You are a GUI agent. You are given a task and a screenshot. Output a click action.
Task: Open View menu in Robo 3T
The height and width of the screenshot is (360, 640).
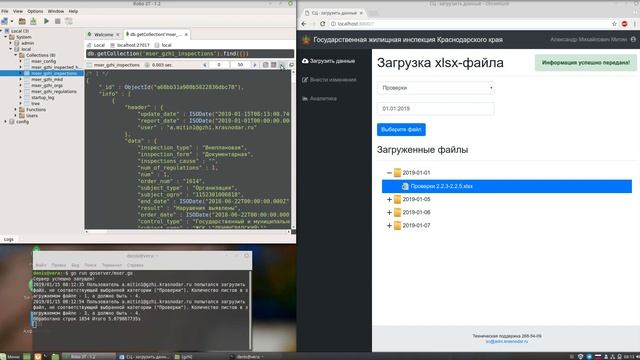click(18, 11)
